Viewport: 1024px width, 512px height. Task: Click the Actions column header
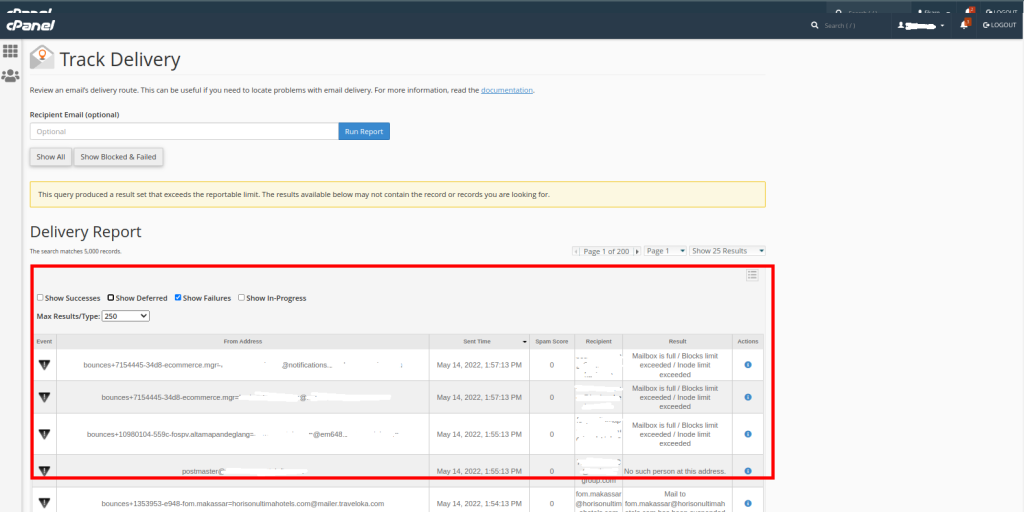[x=748, y=342]
